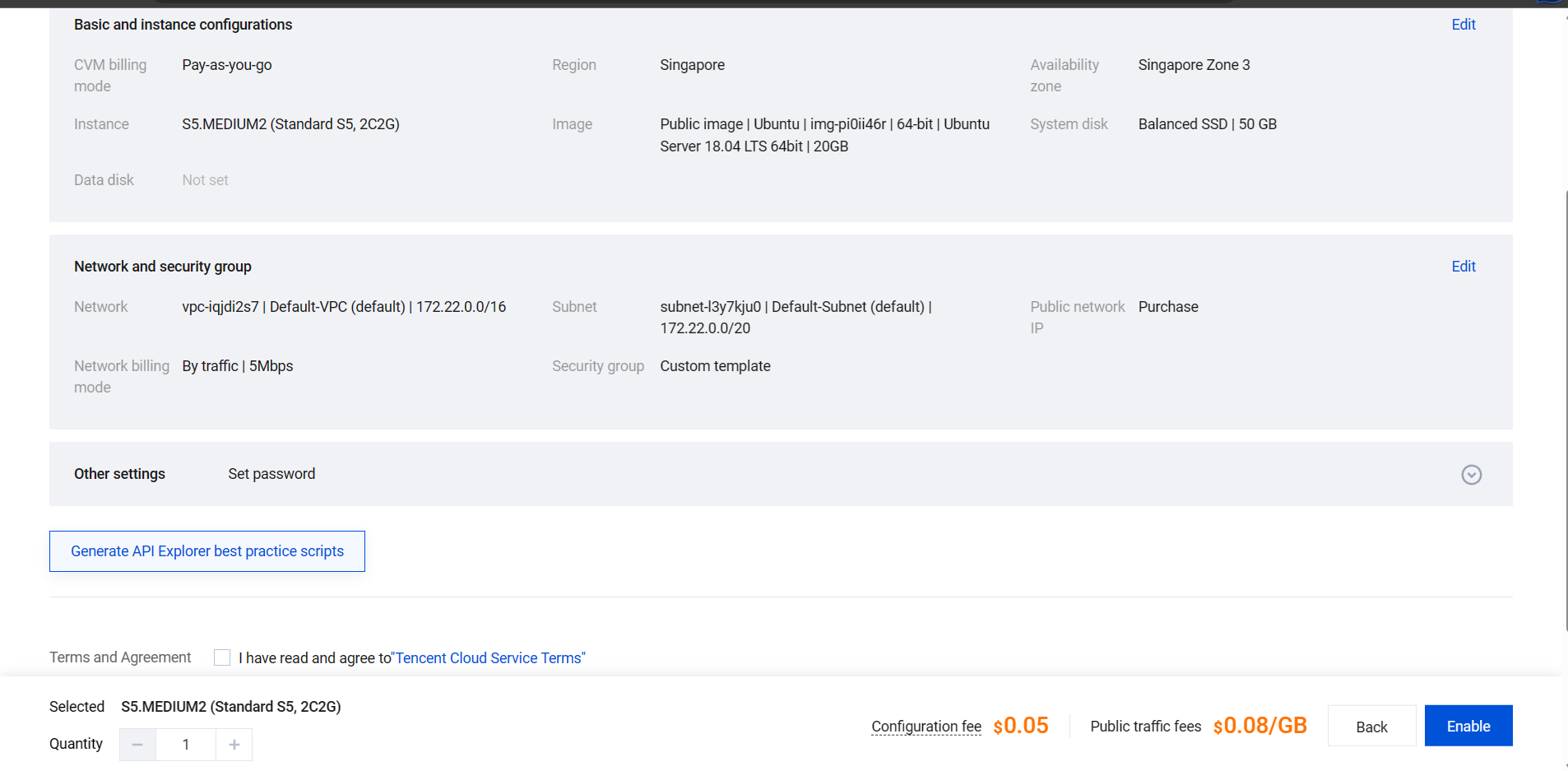1568x771 pixels.
Task: Click the By traffic | 5Mbps billing value
Action: pos(238,366)
